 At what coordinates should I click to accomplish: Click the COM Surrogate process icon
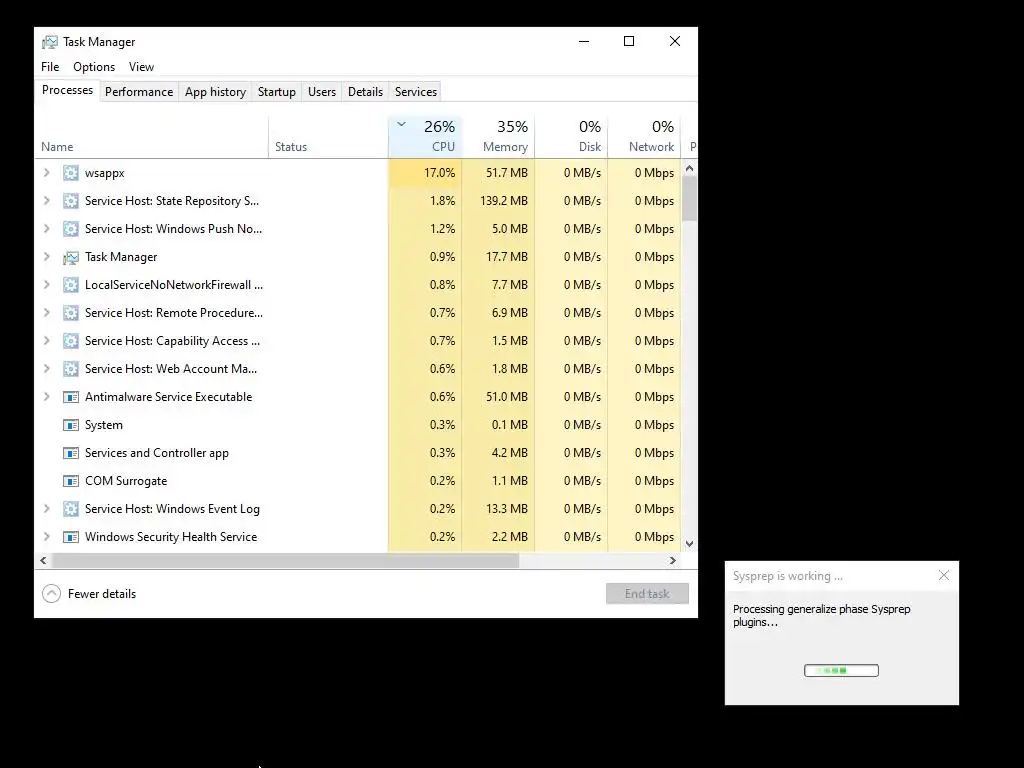click(71, 481)
